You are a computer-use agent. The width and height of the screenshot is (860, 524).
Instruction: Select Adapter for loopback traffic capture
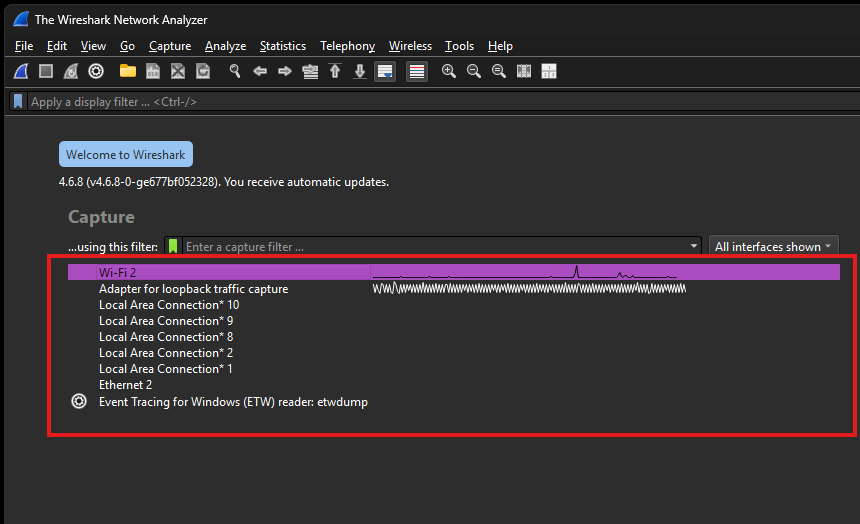click(454, 289)
